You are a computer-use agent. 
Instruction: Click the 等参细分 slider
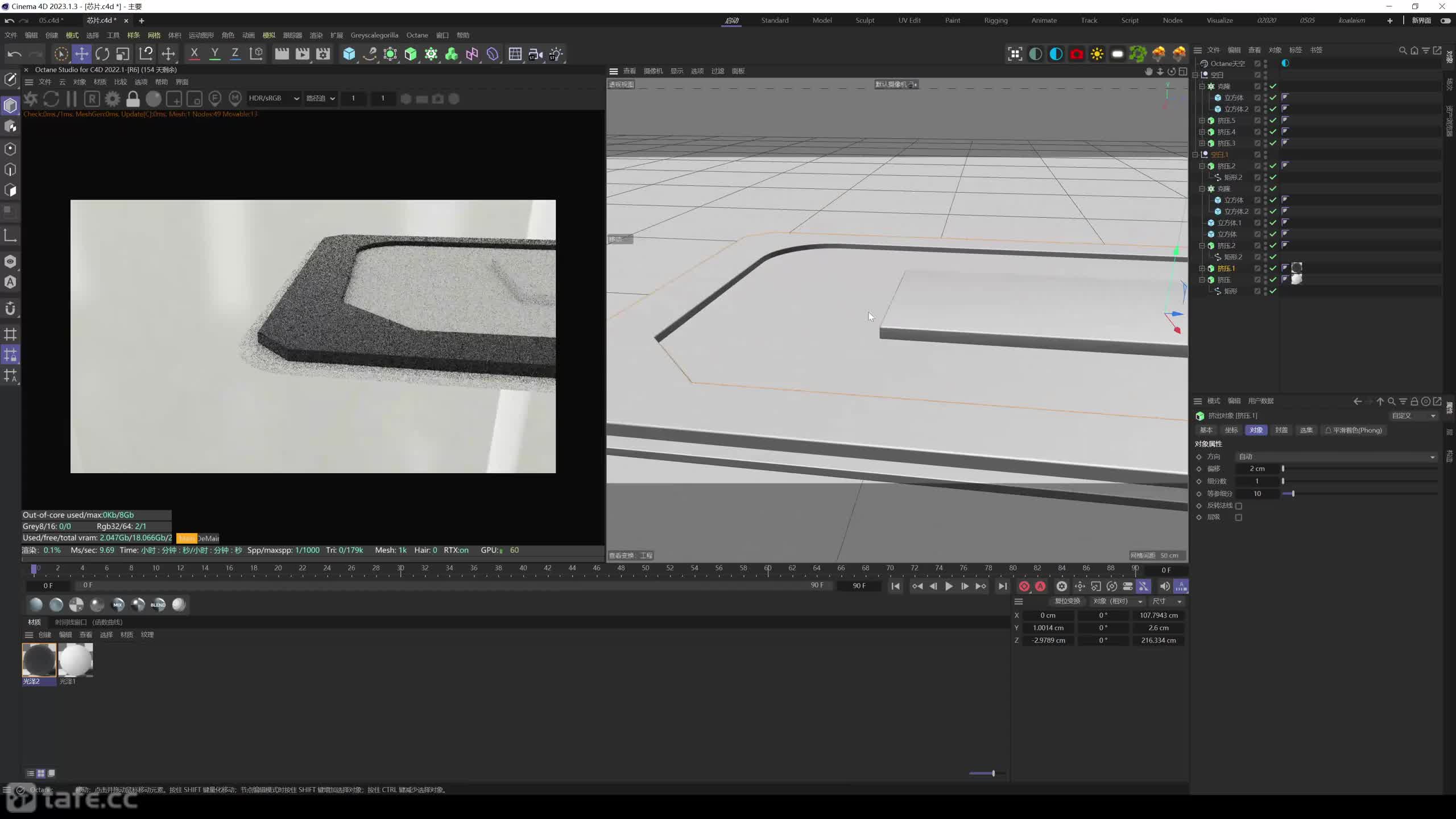coord(1360,494)
